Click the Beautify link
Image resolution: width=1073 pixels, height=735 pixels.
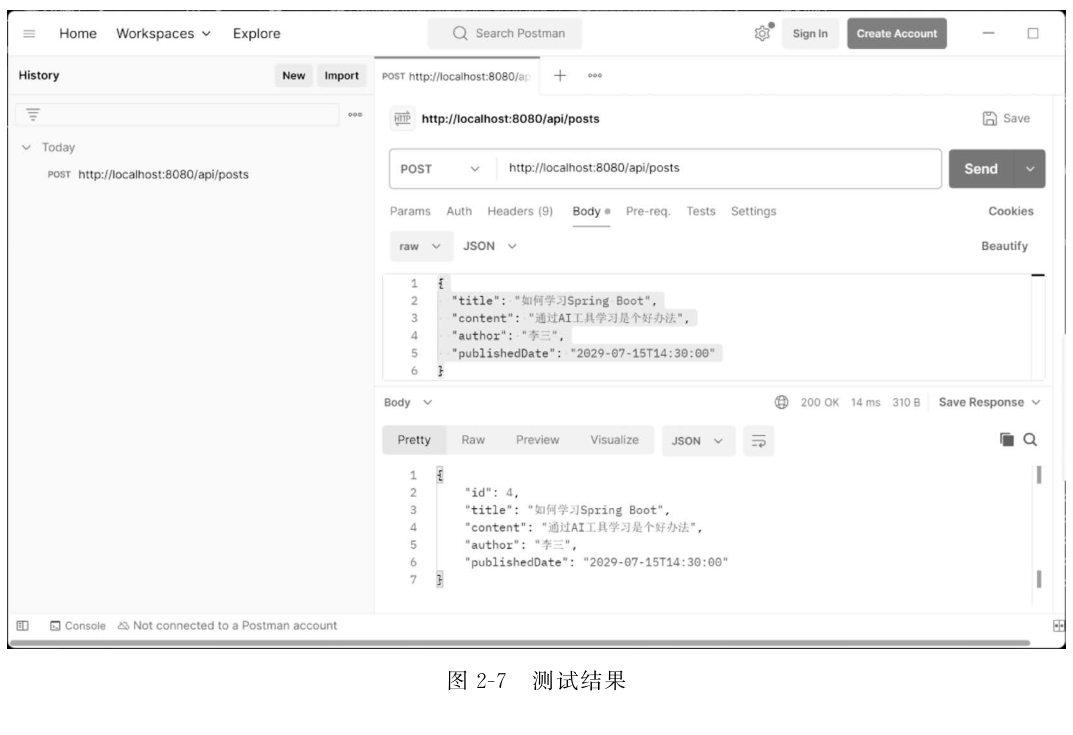(x=1004, y=246)
